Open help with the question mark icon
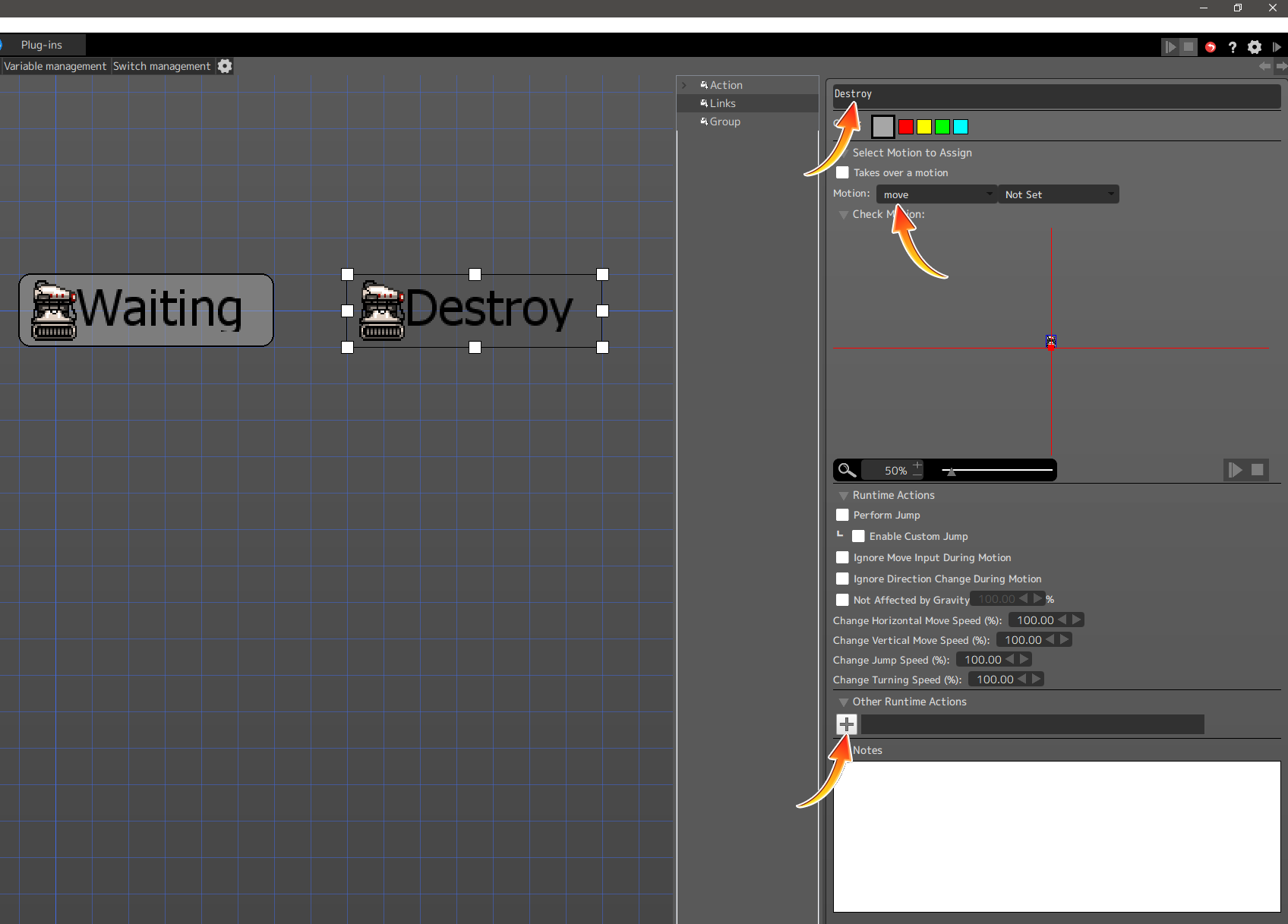 click(x=1233, y=47)
